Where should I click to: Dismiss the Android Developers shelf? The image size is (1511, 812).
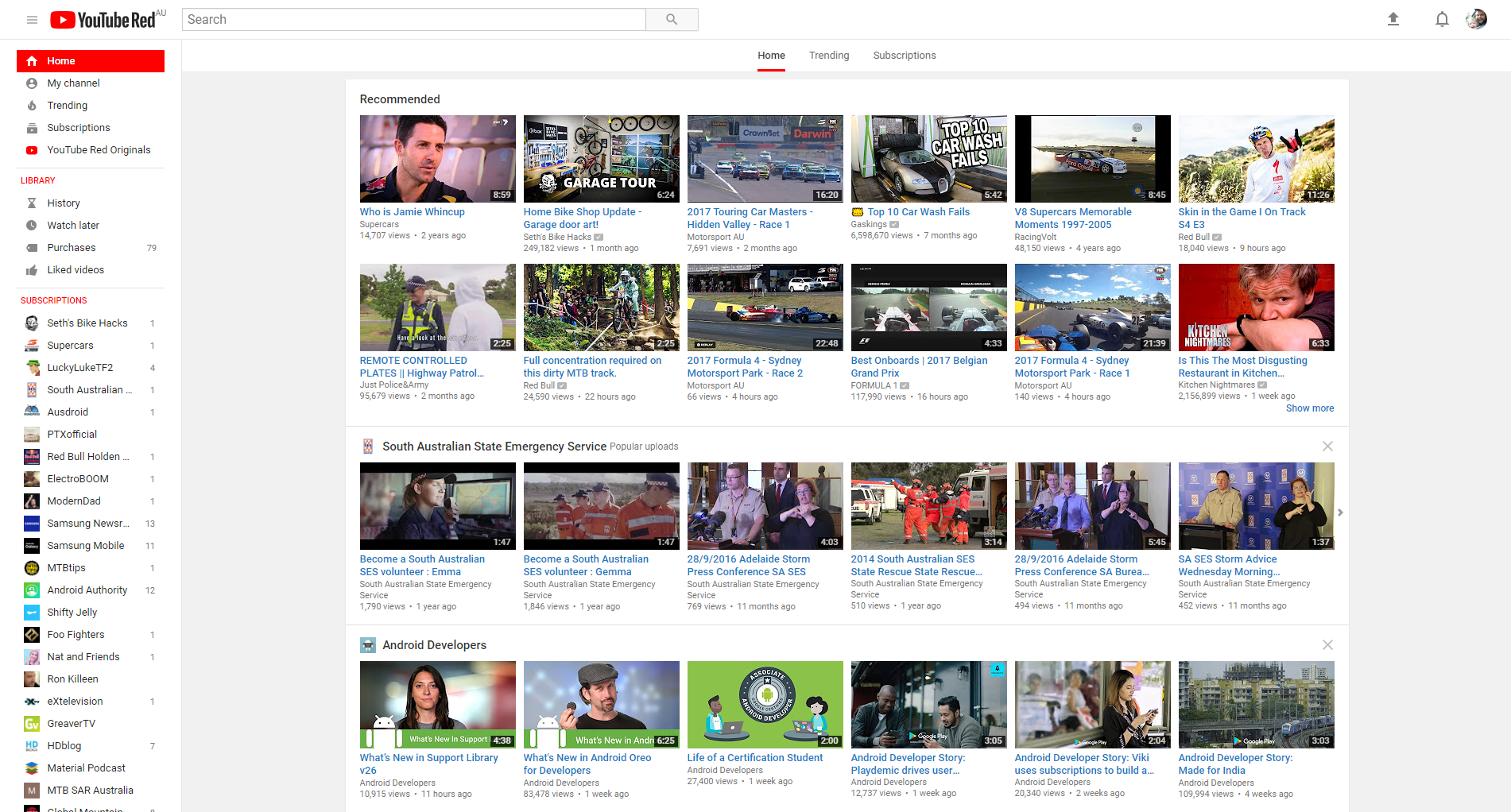(1327, 645)
